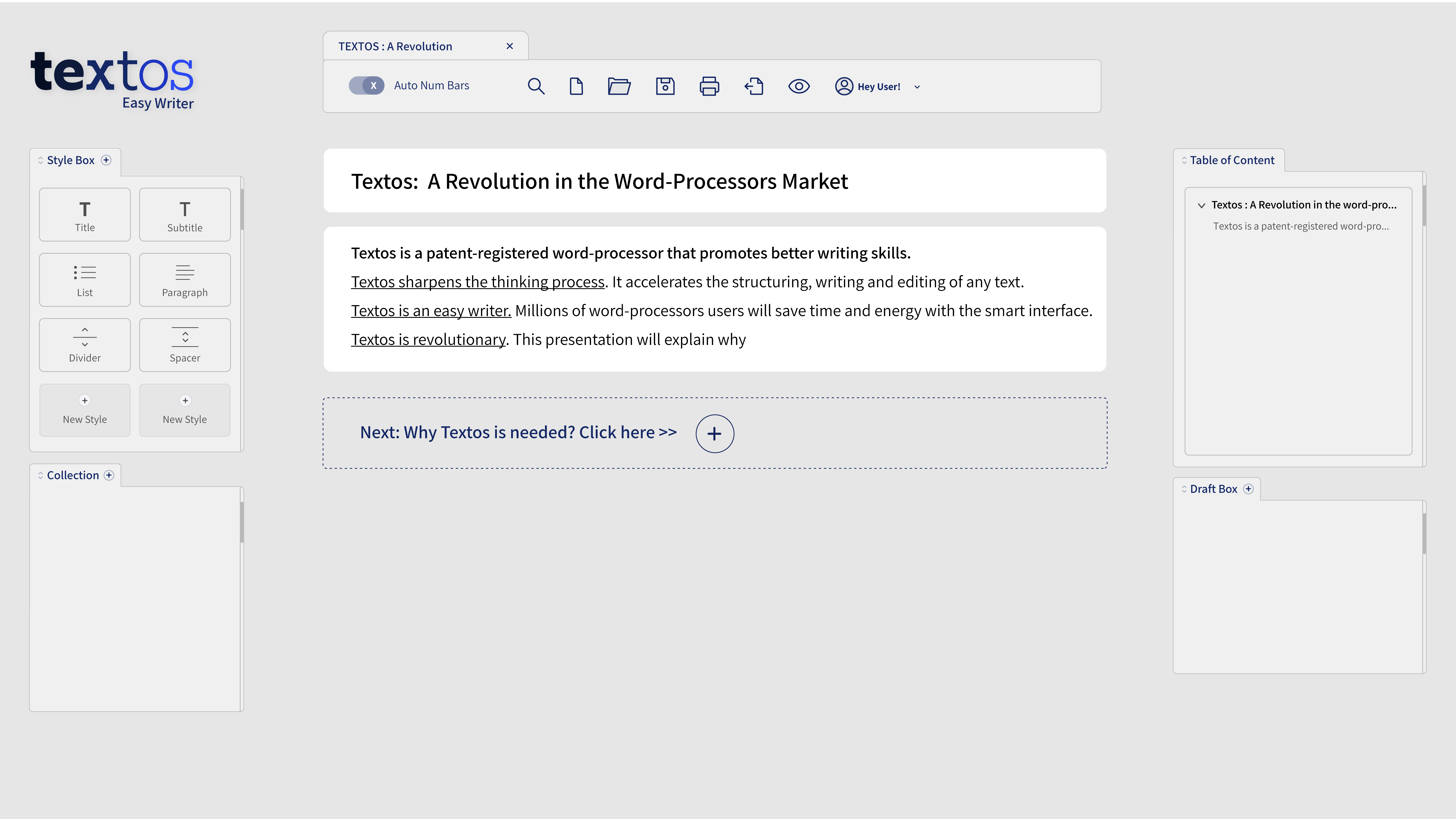Screen dimensions: 1456x819
Task: Click Next: Why Textos is needed link
Action: (x=518, y=432)
